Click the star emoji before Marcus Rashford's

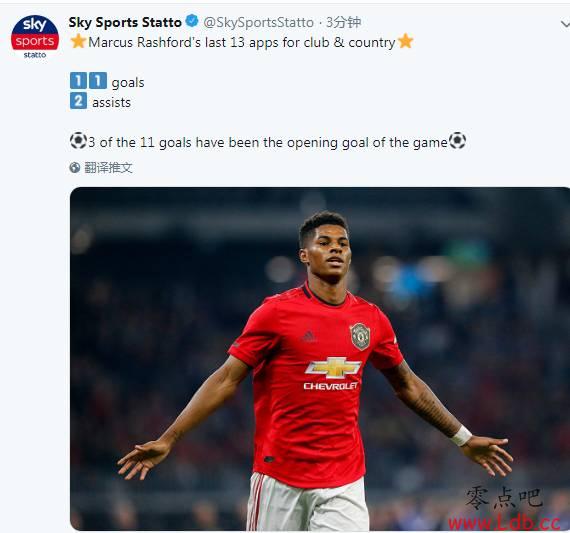click(x=78, y=41)
